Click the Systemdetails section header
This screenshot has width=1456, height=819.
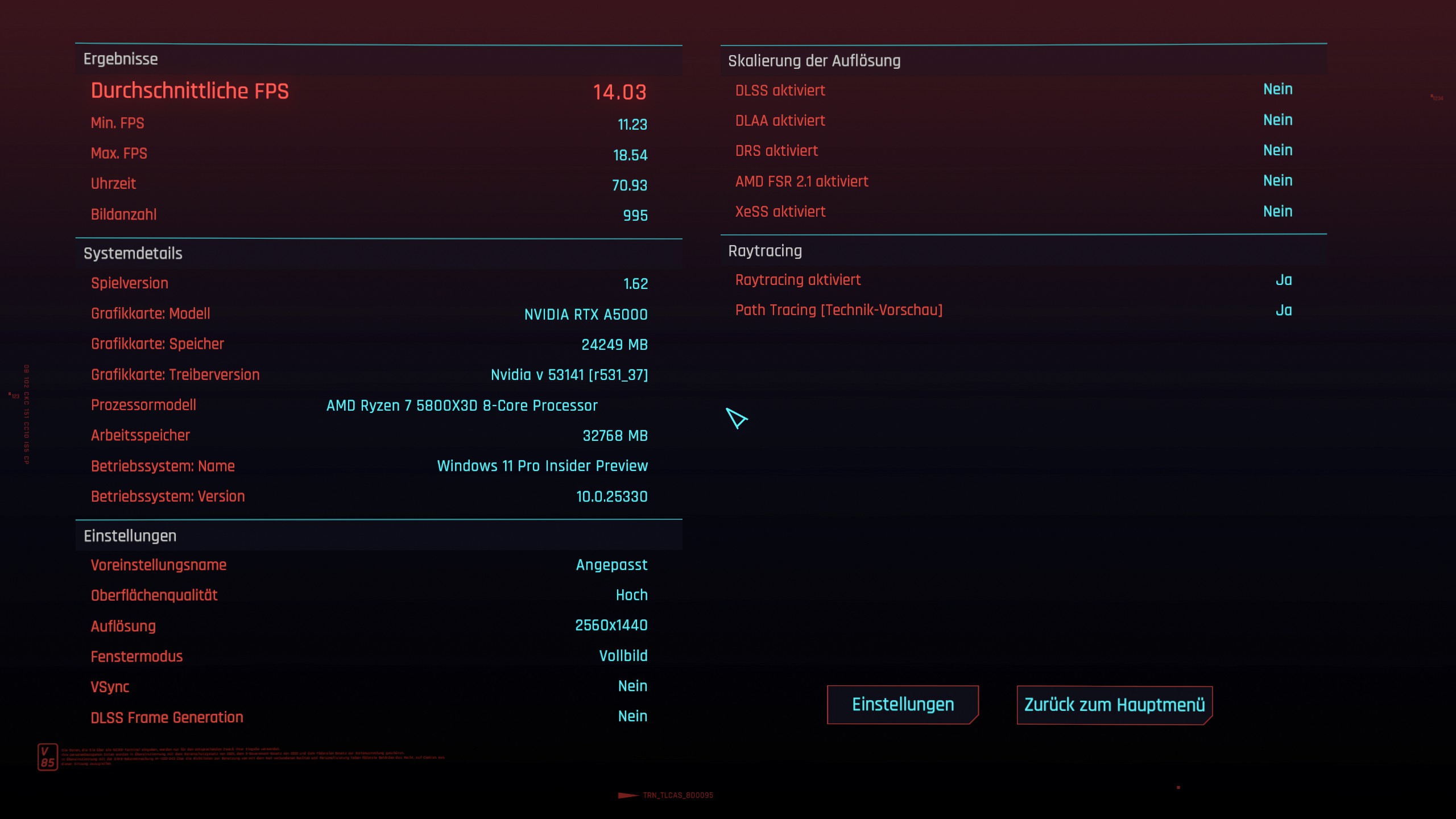(133, 254)
